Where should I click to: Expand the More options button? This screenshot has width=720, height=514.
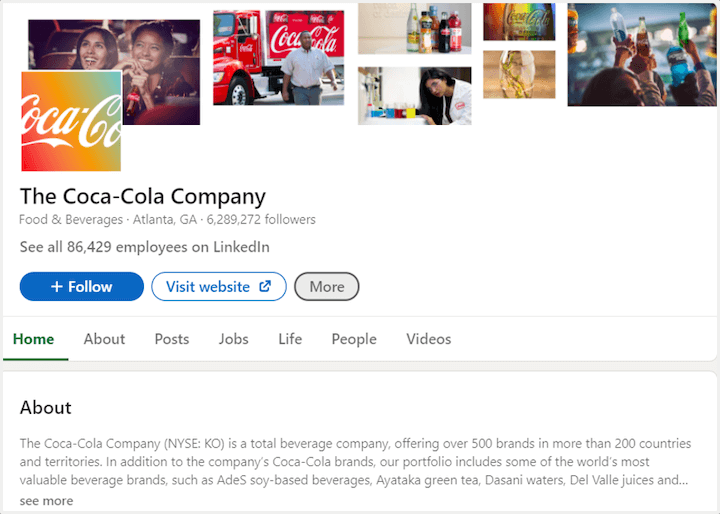(x=326, y=287)
